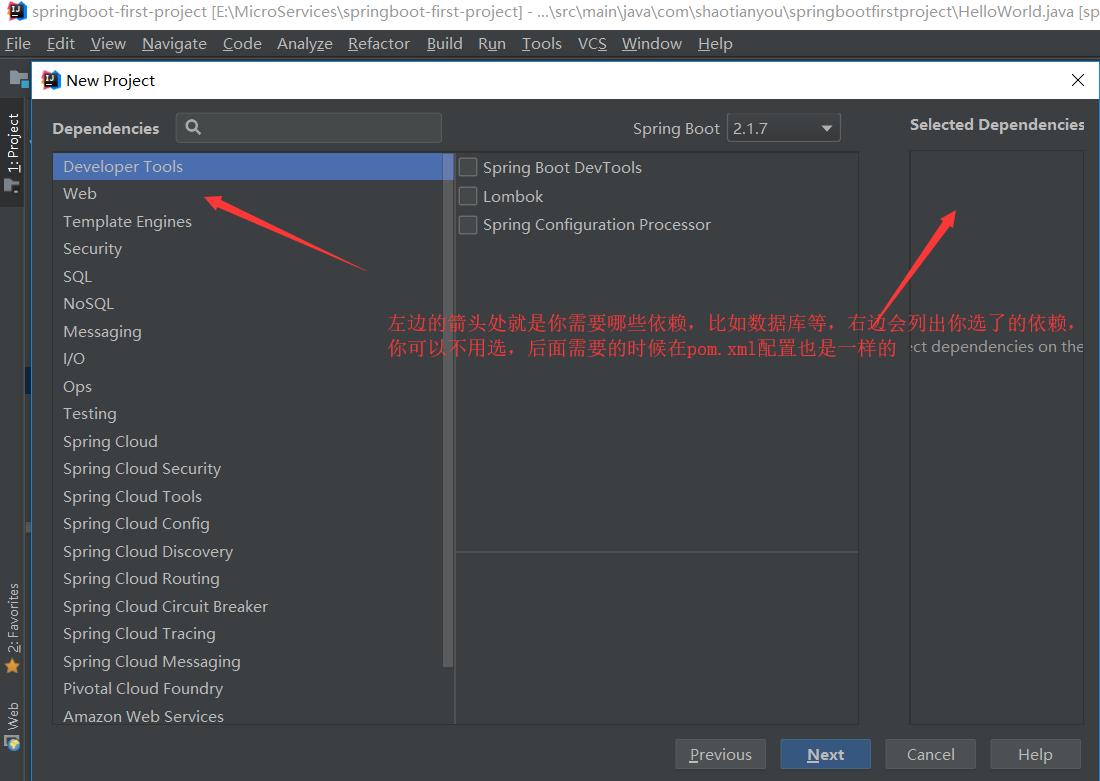
Task: Pick the SQL category
Action: click(248, 276)
